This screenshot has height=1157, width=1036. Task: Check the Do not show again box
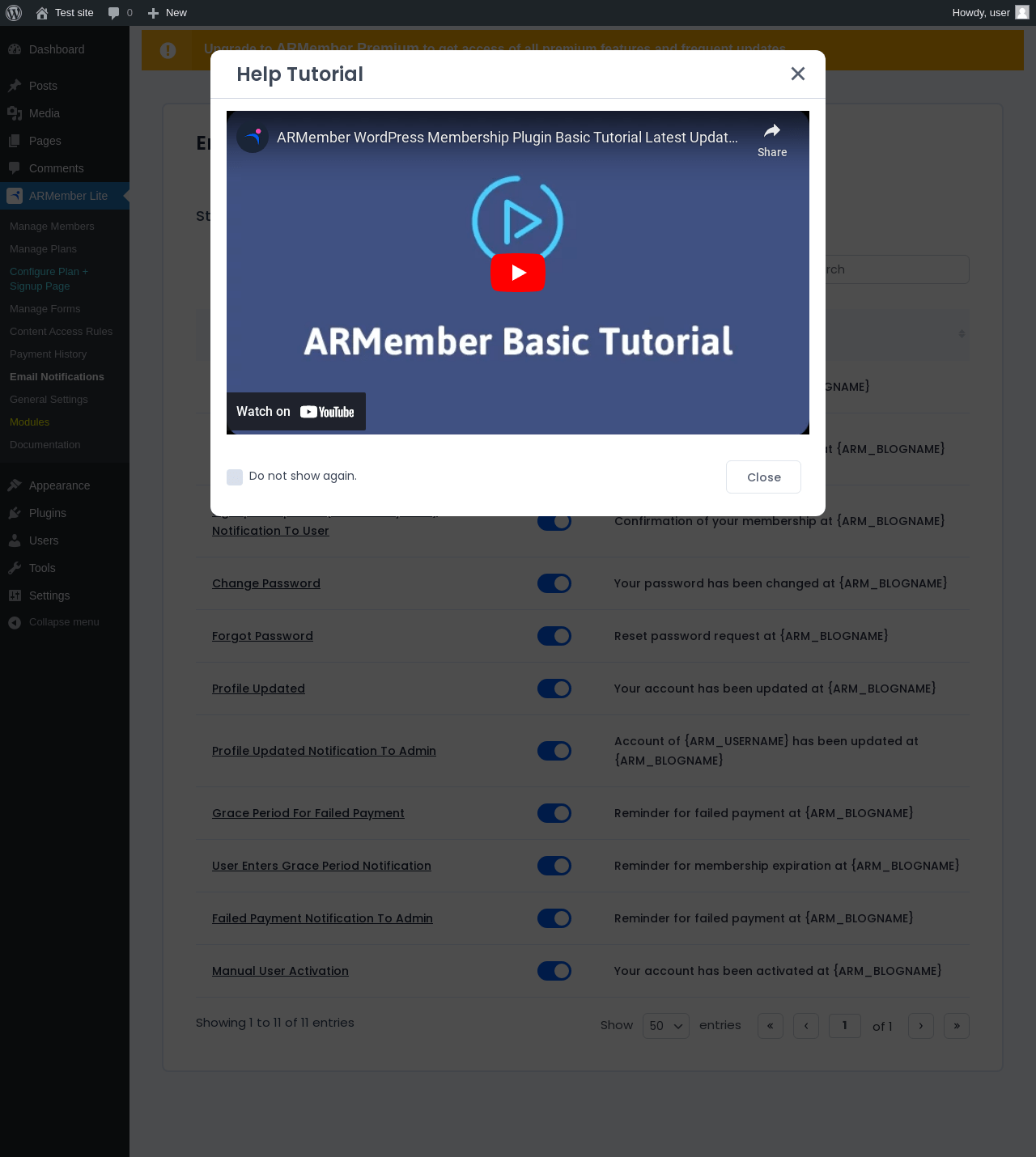tap(235, 477)
